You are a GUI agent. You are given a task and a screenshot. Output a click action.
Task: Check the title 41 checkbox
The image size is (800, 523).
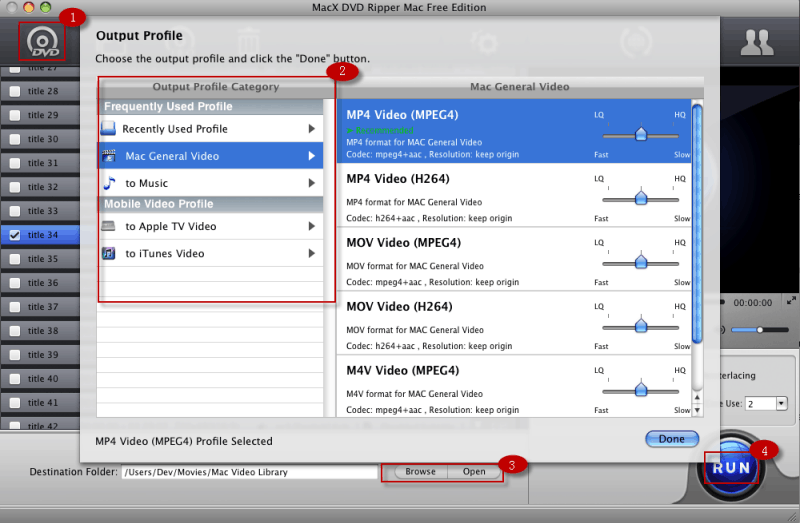tap(15, 403)
